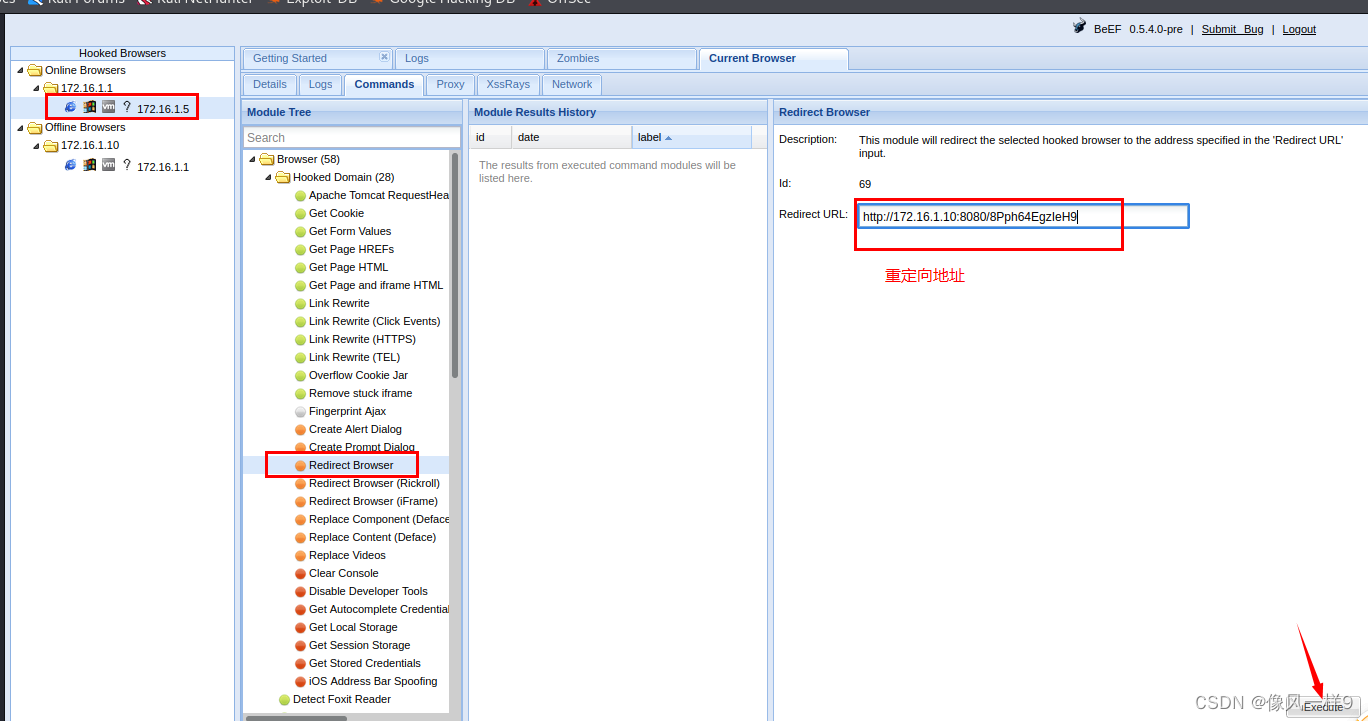Collapse the 172.16.1.10 group node
This screenshot has height=721, width=1368.
(36, 146)
